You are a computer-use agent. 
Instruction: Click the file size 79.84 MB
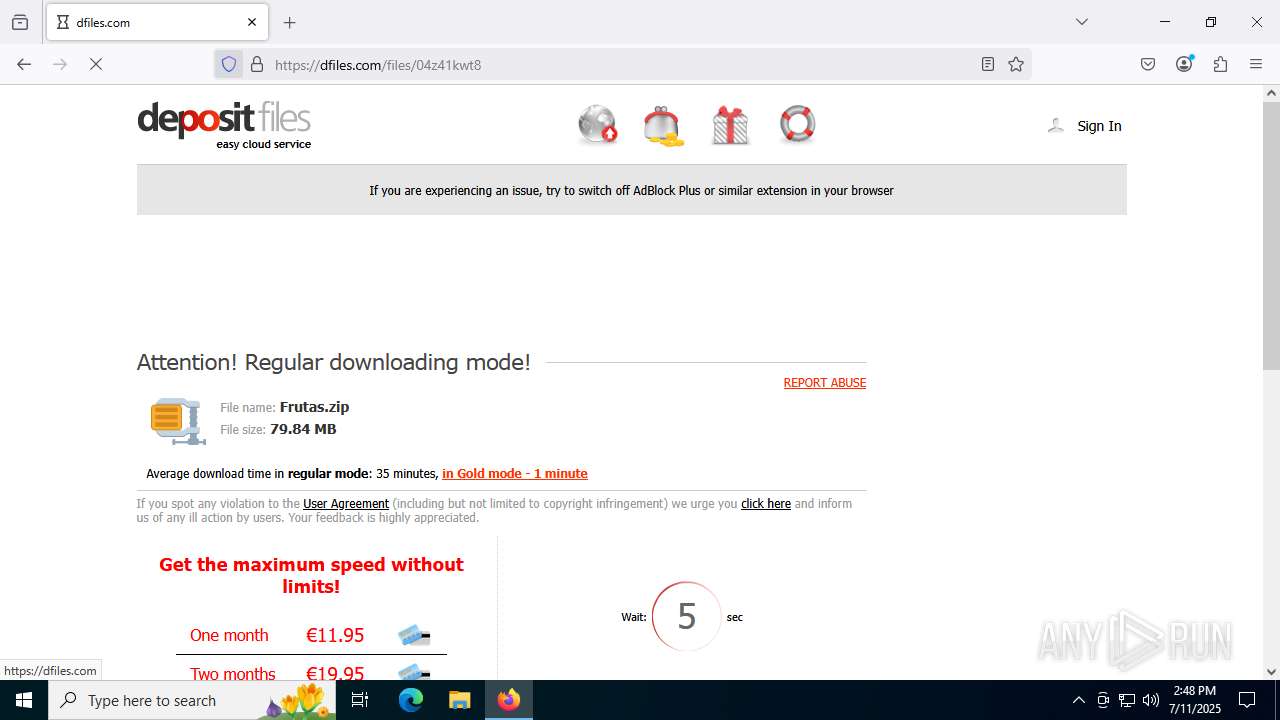303,429
